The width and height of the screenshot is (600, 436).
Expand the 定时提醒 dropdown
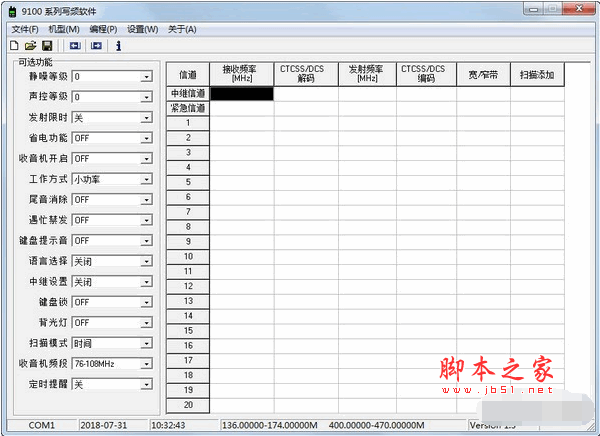[x=146, y=385]
